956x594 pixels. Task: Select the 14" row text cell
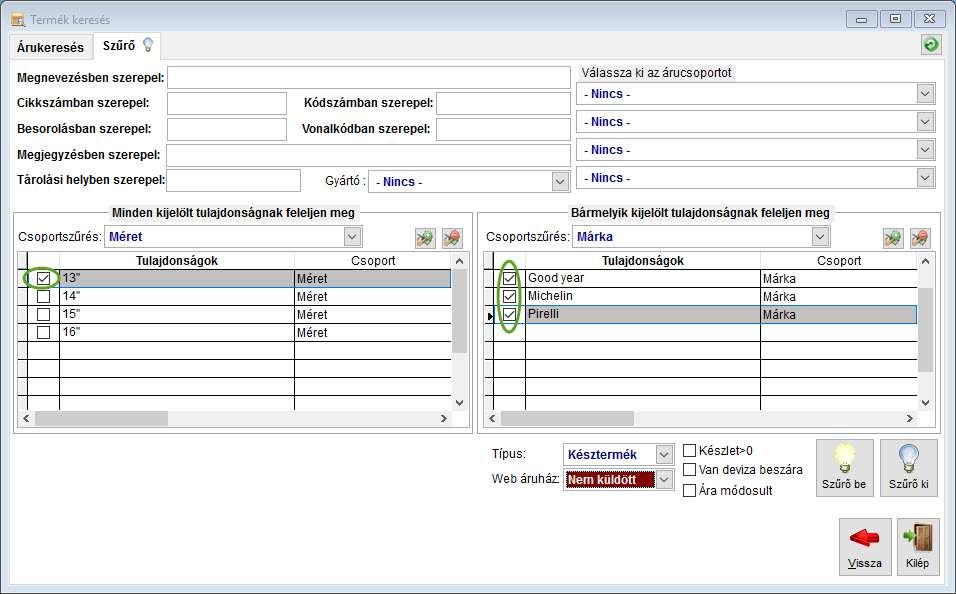177,296
